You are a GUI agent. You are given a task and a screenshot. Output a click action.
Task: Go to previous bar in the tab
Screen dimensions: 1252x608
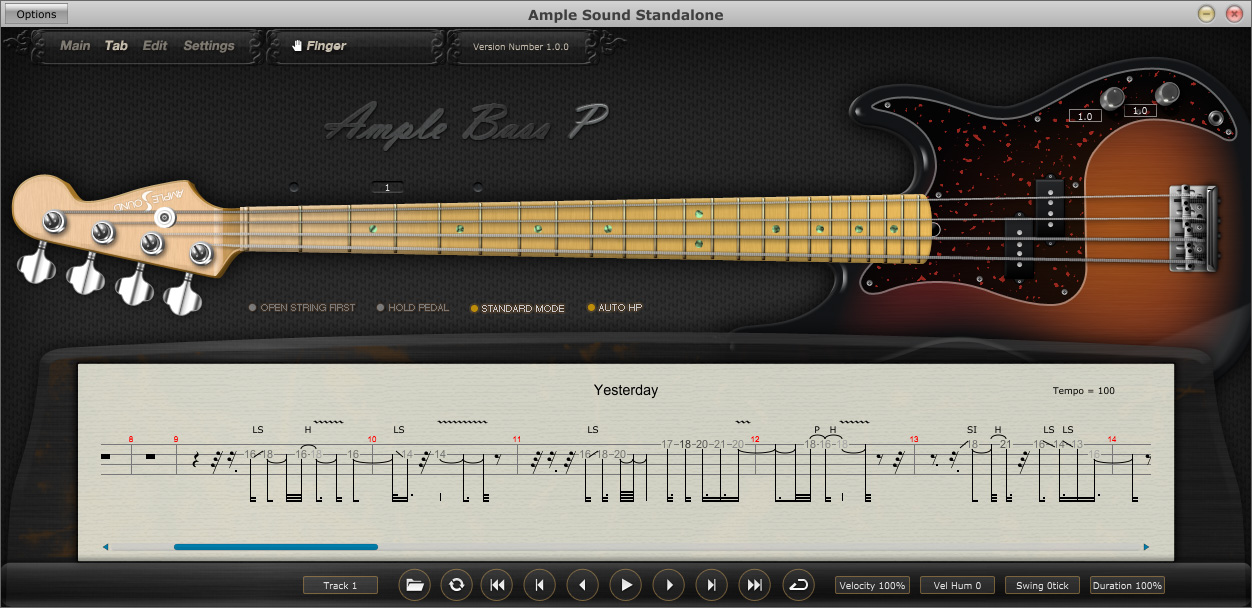pos(540,585)
